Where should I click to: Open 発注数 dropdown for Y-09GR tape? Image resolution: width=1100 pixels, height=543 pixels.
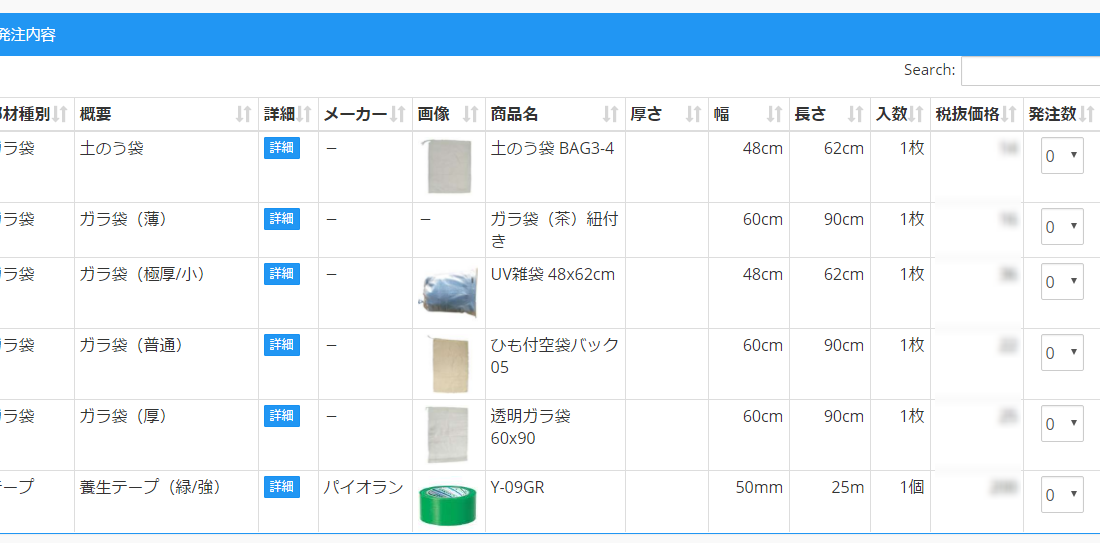point(1062,495)
